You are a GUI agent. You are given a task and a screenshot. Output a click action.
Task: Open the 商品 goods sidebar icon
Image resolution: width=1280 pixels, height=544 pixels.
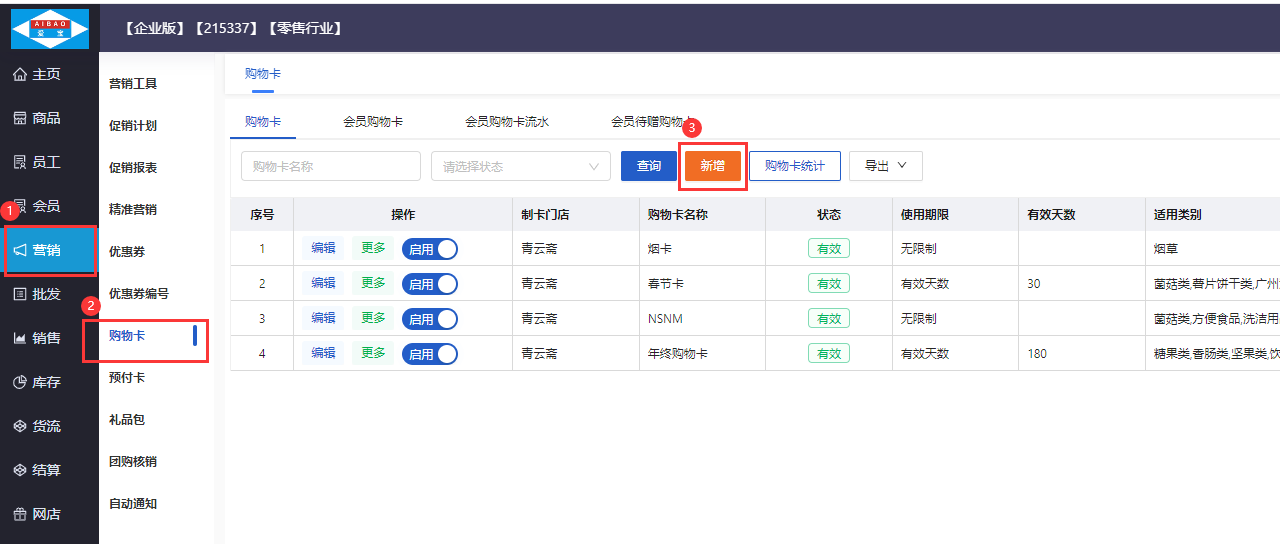tap(20, 119)
